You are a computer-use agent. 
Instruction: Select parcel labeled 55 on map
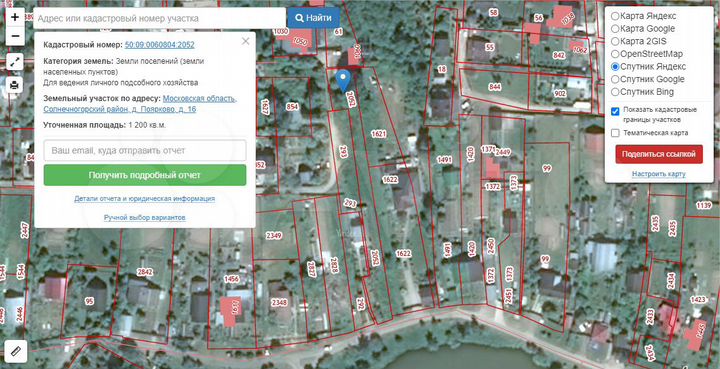pyautogui.click(x=490, y=47)
